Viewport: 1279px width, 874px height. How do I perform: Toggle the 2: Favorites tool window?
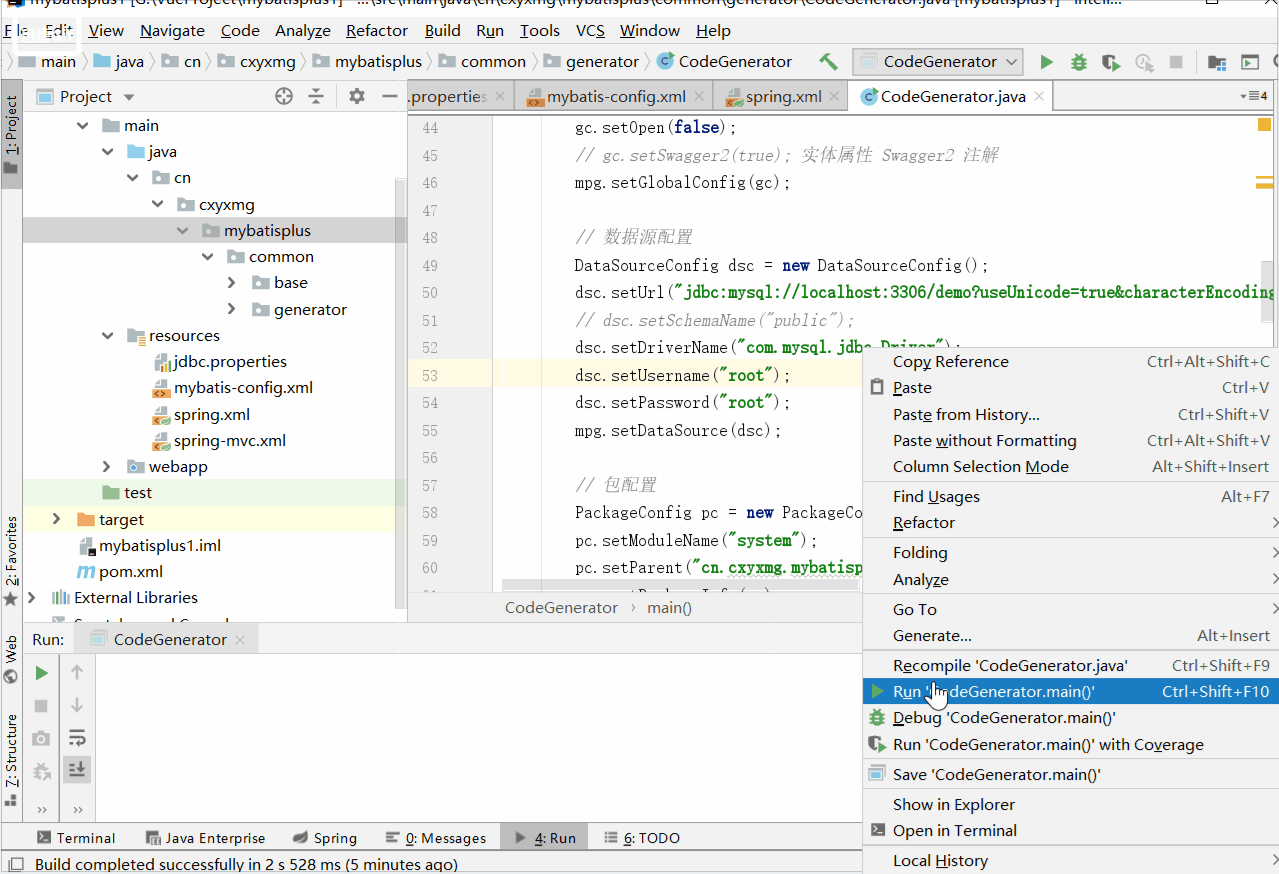point(11,560)
